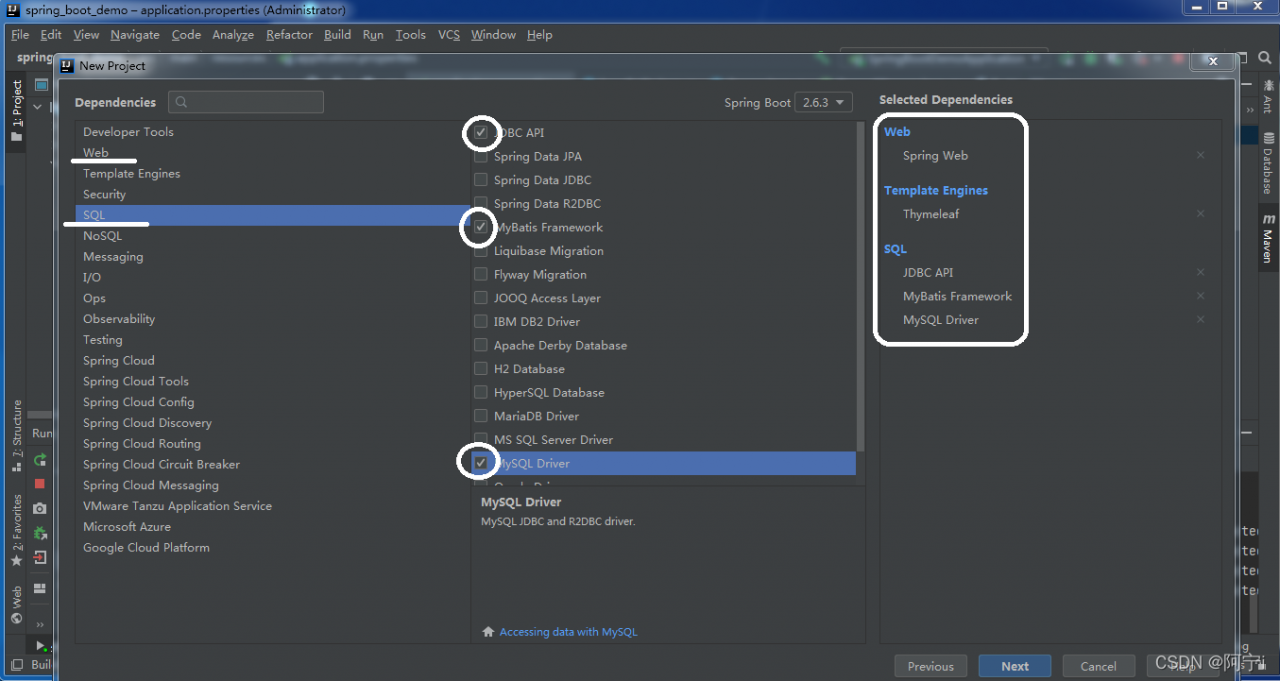Open the Refactor menu
The height and width of the screenshot is (681, 1280).
(289, 35)
